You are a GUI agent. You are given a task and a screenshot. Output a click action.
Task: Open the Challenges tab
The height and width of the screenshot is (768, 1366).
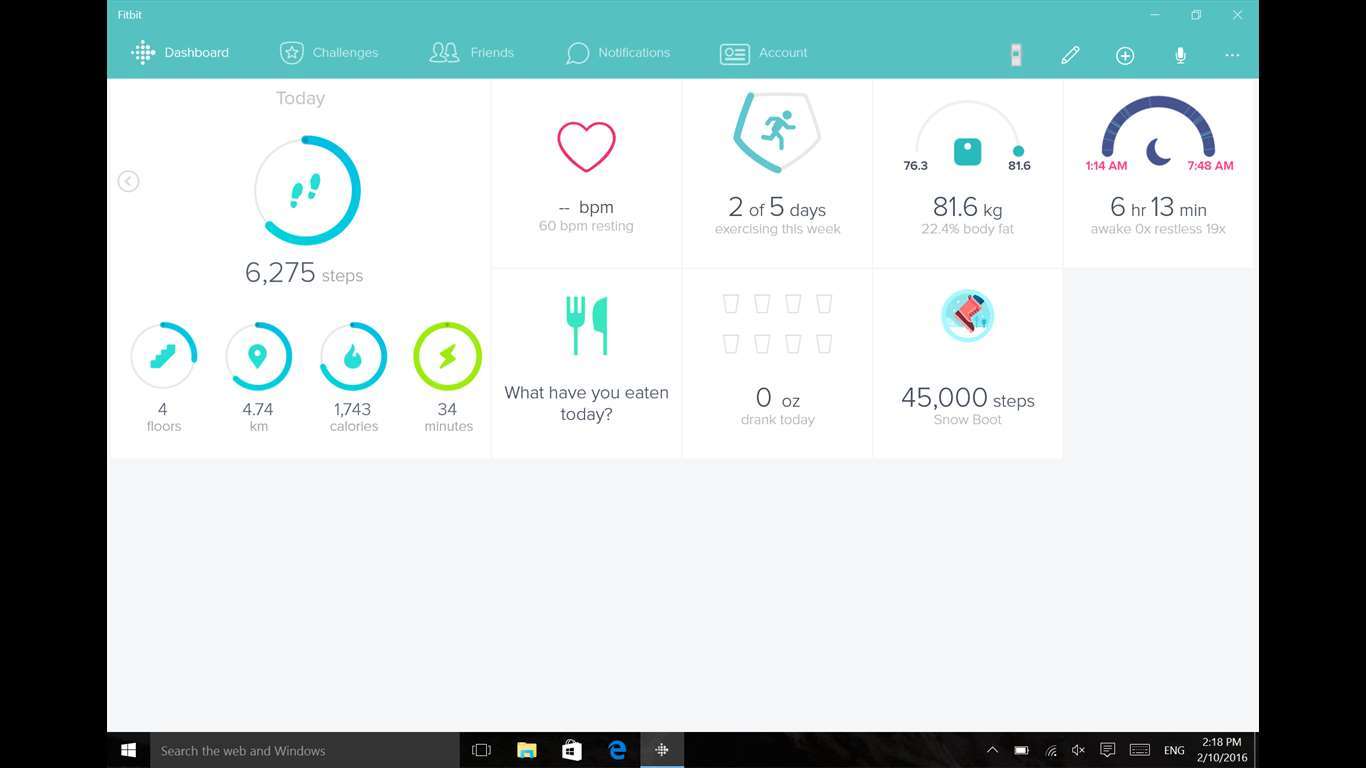click(329, 53)
